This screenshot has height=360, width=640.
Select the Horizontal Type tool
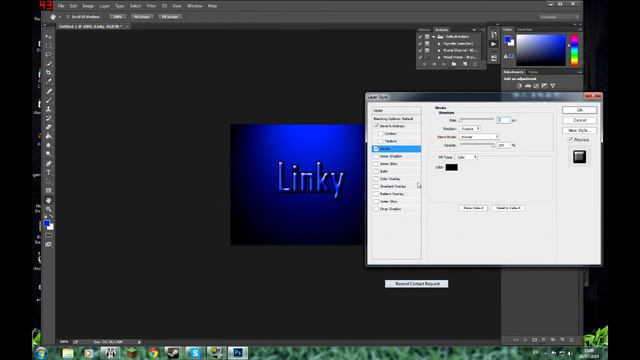click(x=49, y=173)
